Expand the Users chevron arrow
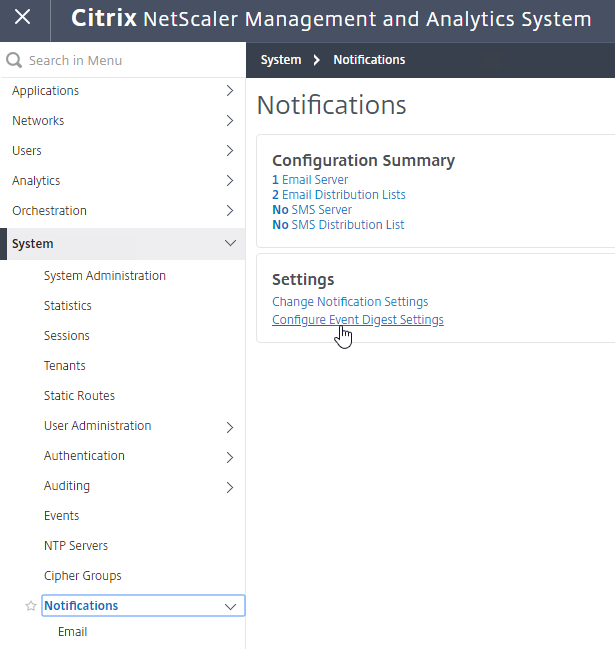 [230, 151]
